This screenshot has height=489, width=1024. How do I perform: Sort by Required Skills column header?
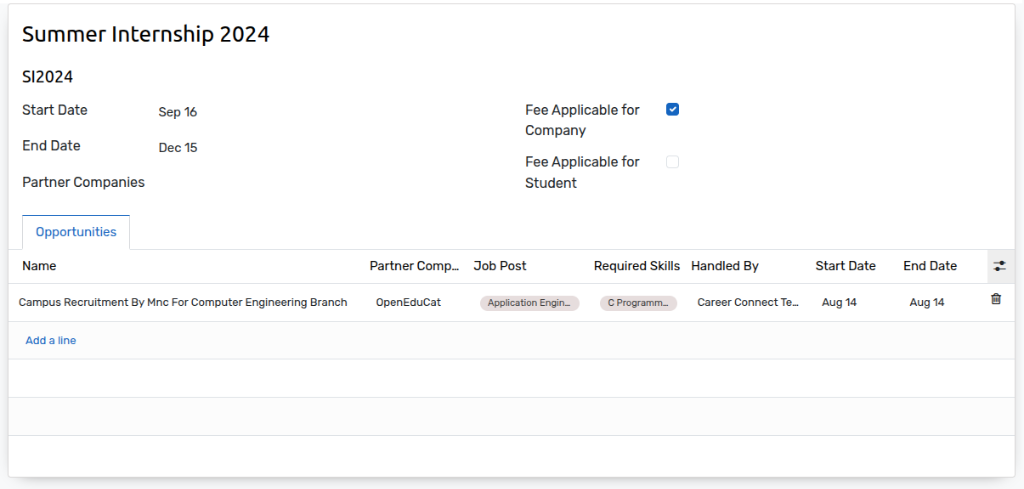pos(637,266)
